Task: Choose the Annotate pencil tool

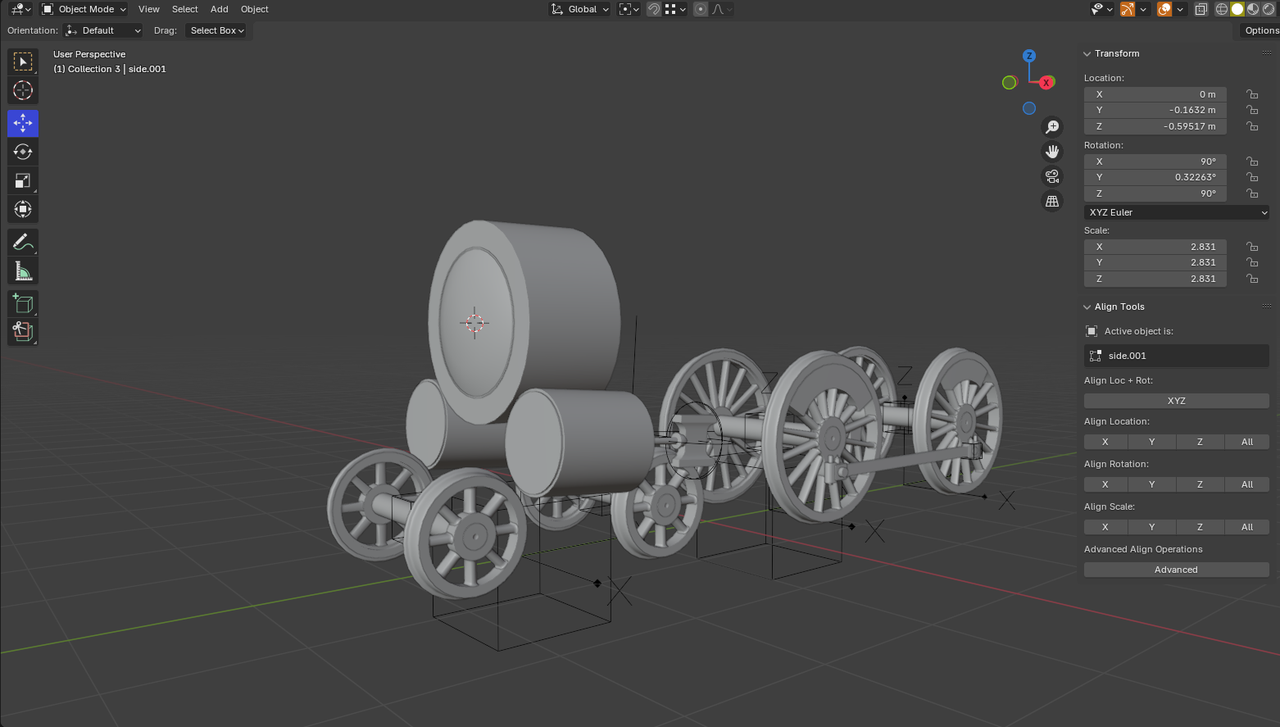Action: [23, 242]
